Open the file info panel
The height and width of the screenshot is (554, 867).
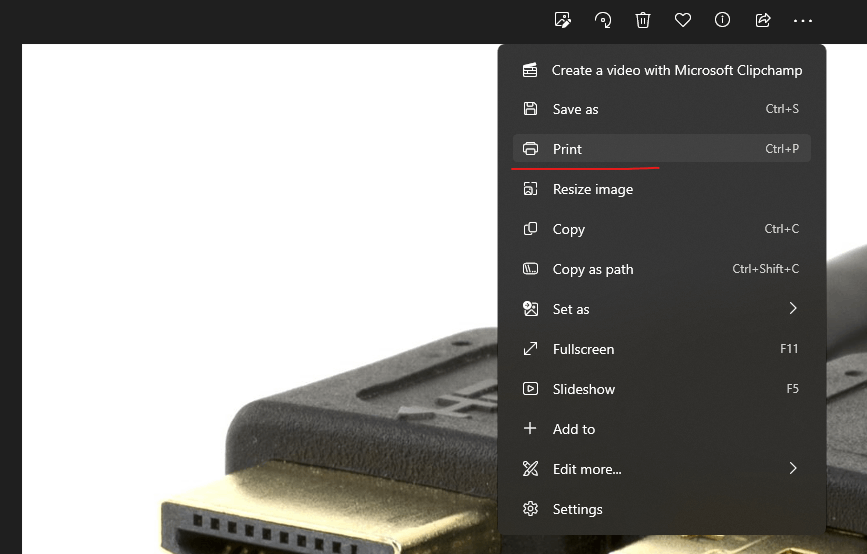click(x=722, y=20)
